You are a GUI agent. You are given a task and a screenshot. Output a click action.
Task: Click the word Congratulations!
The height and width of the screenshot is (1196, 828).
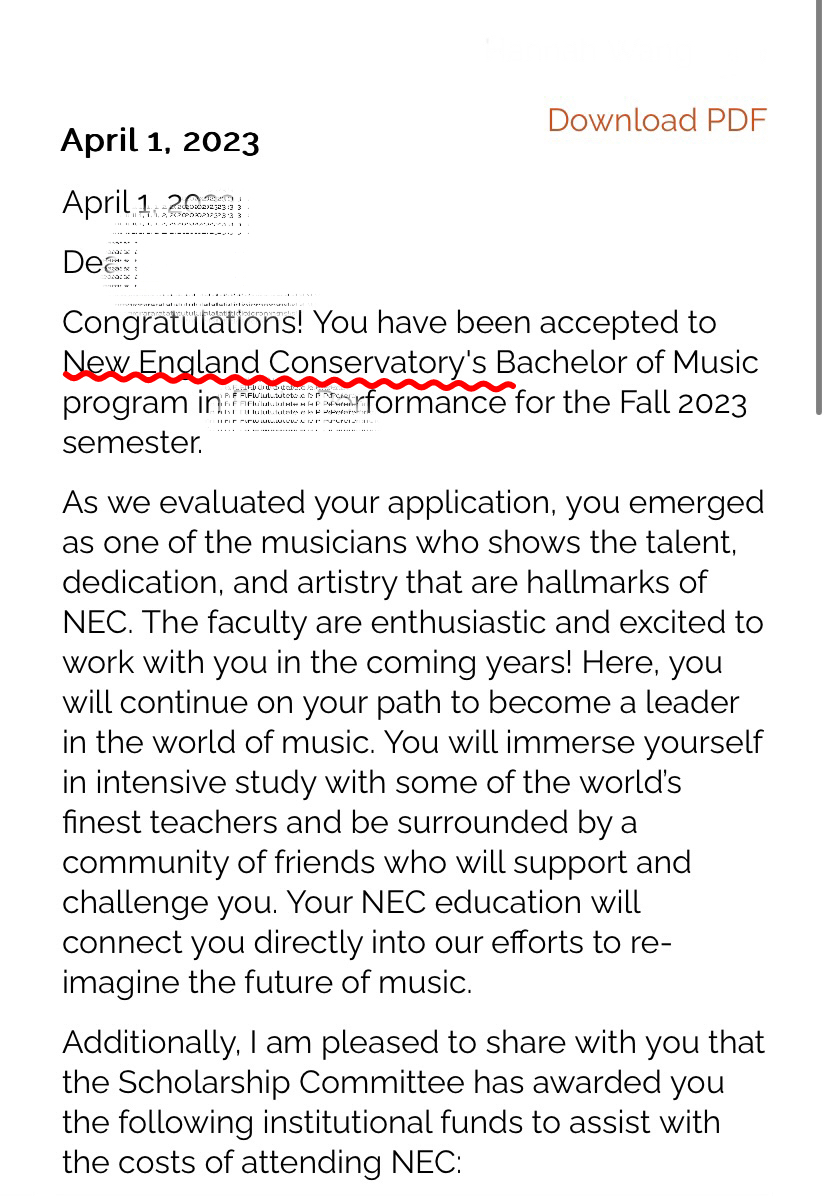click(182, 323)
